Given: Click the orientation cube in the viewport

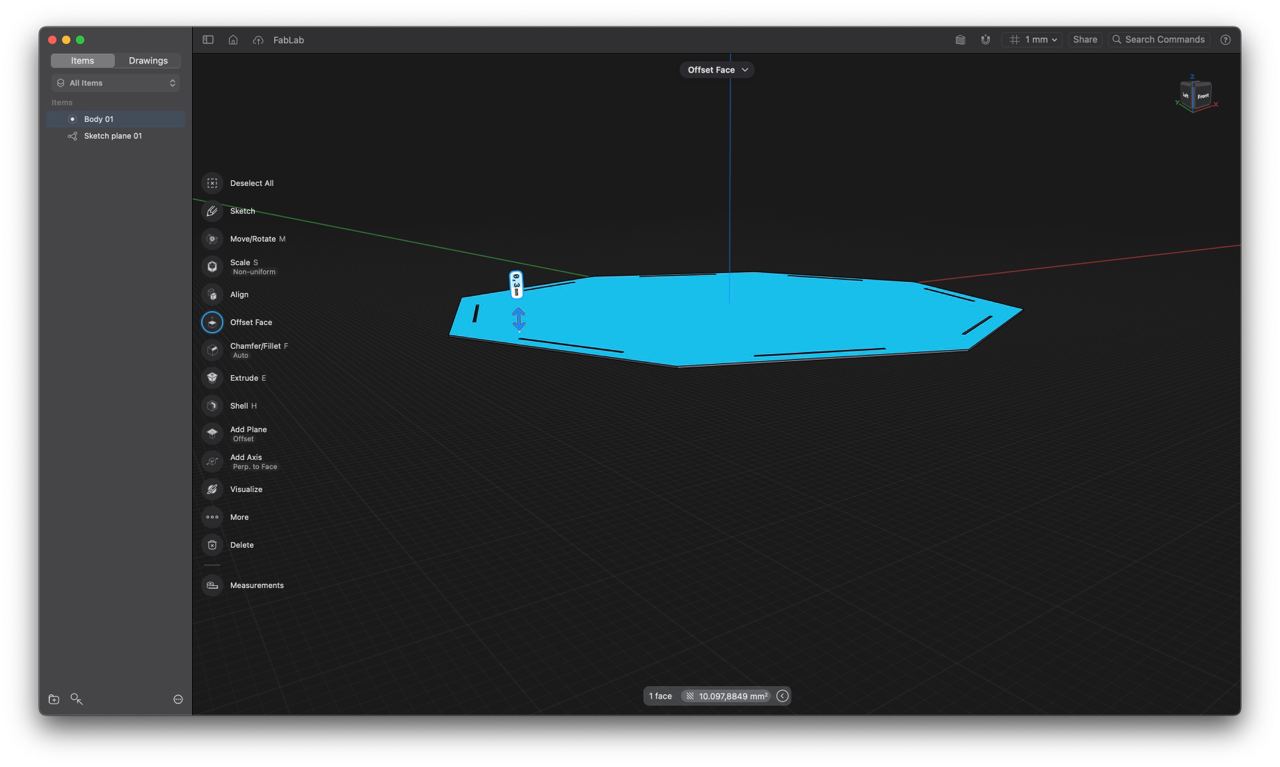Looking at the screenshot, I should (1196, 95).
